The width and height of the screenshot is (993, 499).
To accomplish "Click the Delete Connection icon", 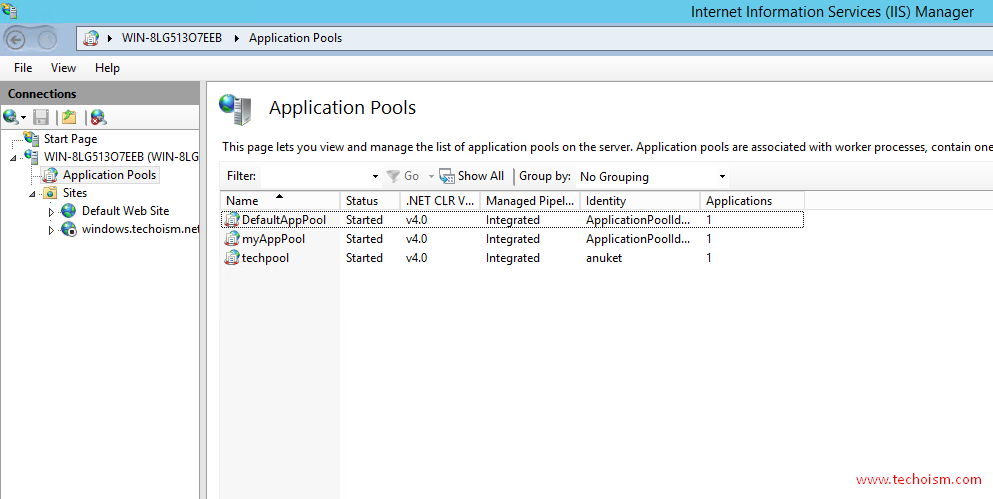I will (x=98, y=117).
